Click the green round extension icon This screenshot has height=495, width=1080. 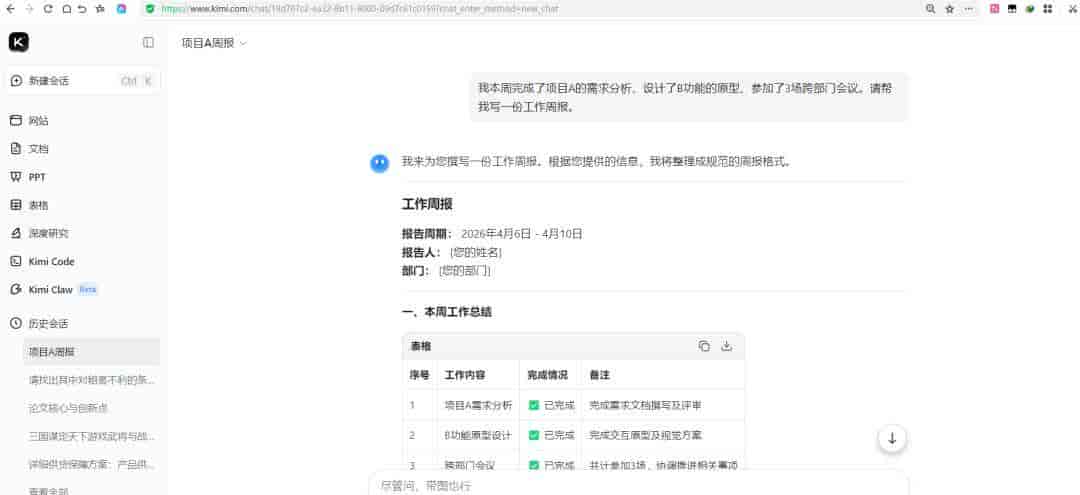(x=1030, y=9)
